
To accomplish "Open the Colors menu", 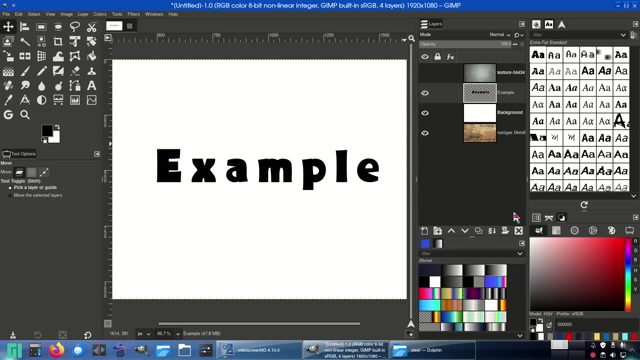I will coord(100,14).
